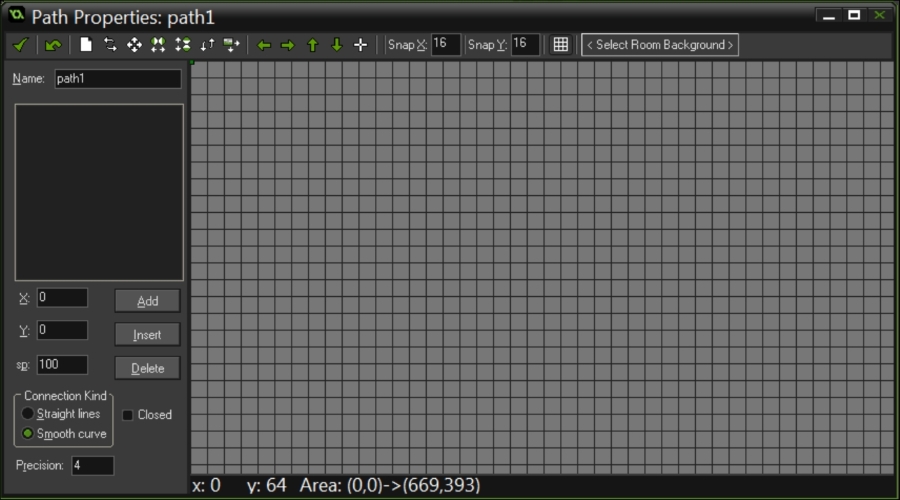Screen dimensions: 900x500
Task: Click the Insert point button
Action: click(x=148, y=334)
